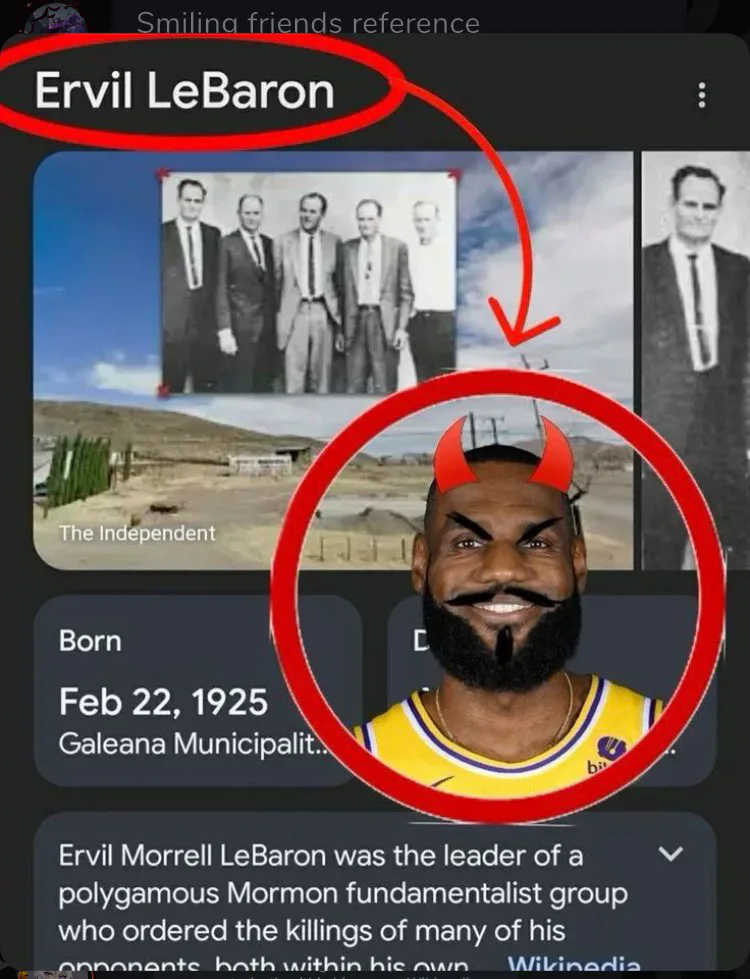Select the Feb 22, 1925 birth date
The width and height of the screenshot is (750, 979).
[163, 702]
